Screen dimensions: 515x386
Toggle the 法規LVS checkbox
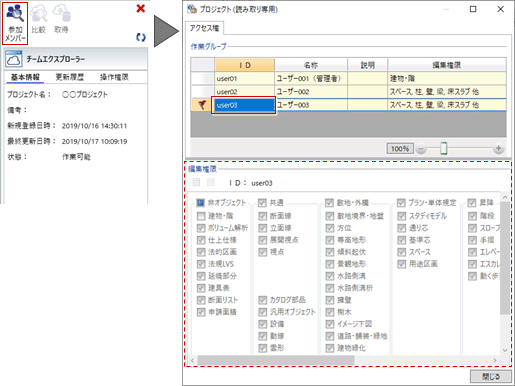pyautogui.click(x=201, y=264)
